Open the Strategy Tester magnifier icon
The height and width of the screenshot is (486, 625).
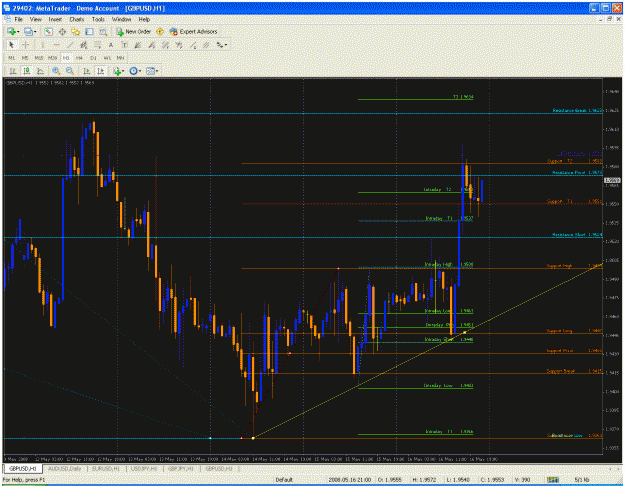tap(103, 31)
